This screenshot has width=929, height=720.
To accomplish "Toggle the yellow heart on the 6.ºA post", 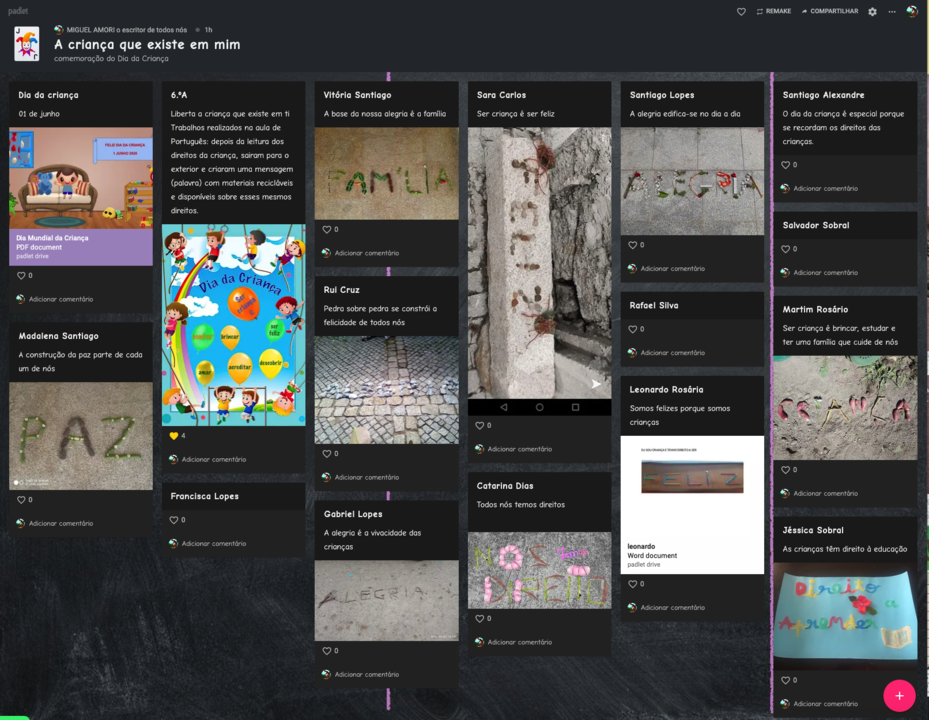I will [x=173, y=436].
